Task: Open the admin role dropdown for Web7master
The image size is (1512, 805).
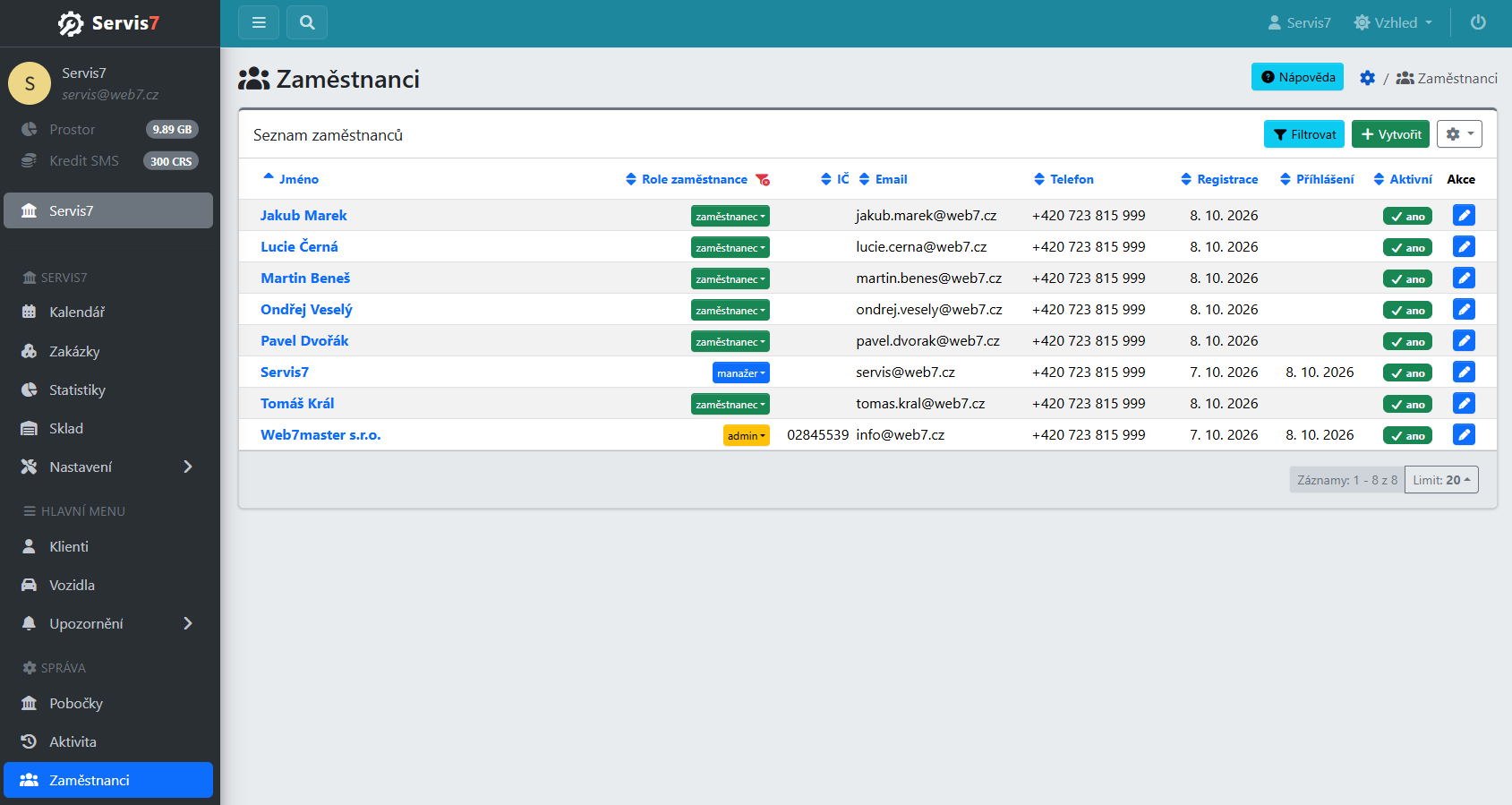Action: coord(747,435)
